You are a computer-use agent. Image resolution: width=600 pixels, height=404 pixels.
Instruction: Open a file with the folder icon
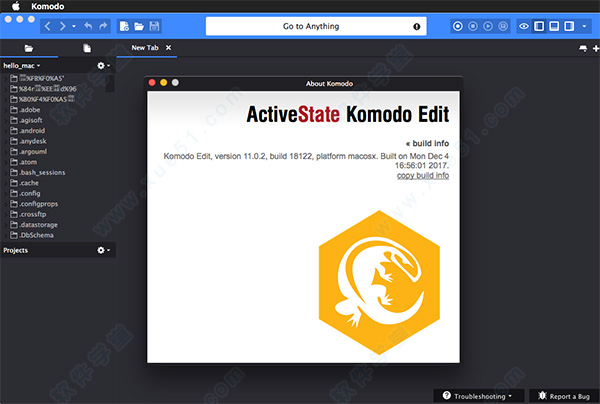click(x=139, y=26)
